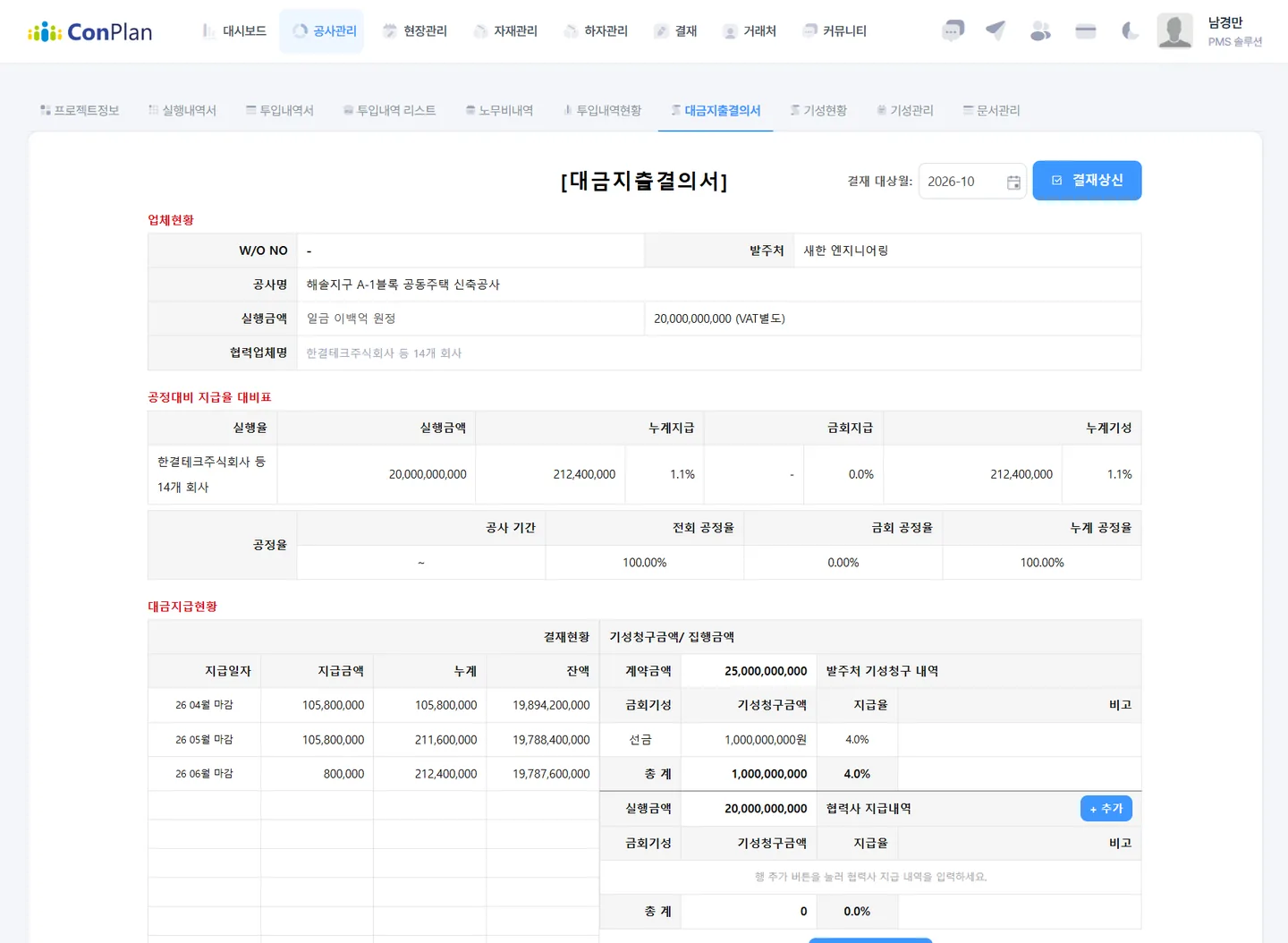The height and width of the screenshot is (943, 1288).
Task: Click project name 해솔지구 A-1블록 공동주택 신축공사
Action: (403, 285)
